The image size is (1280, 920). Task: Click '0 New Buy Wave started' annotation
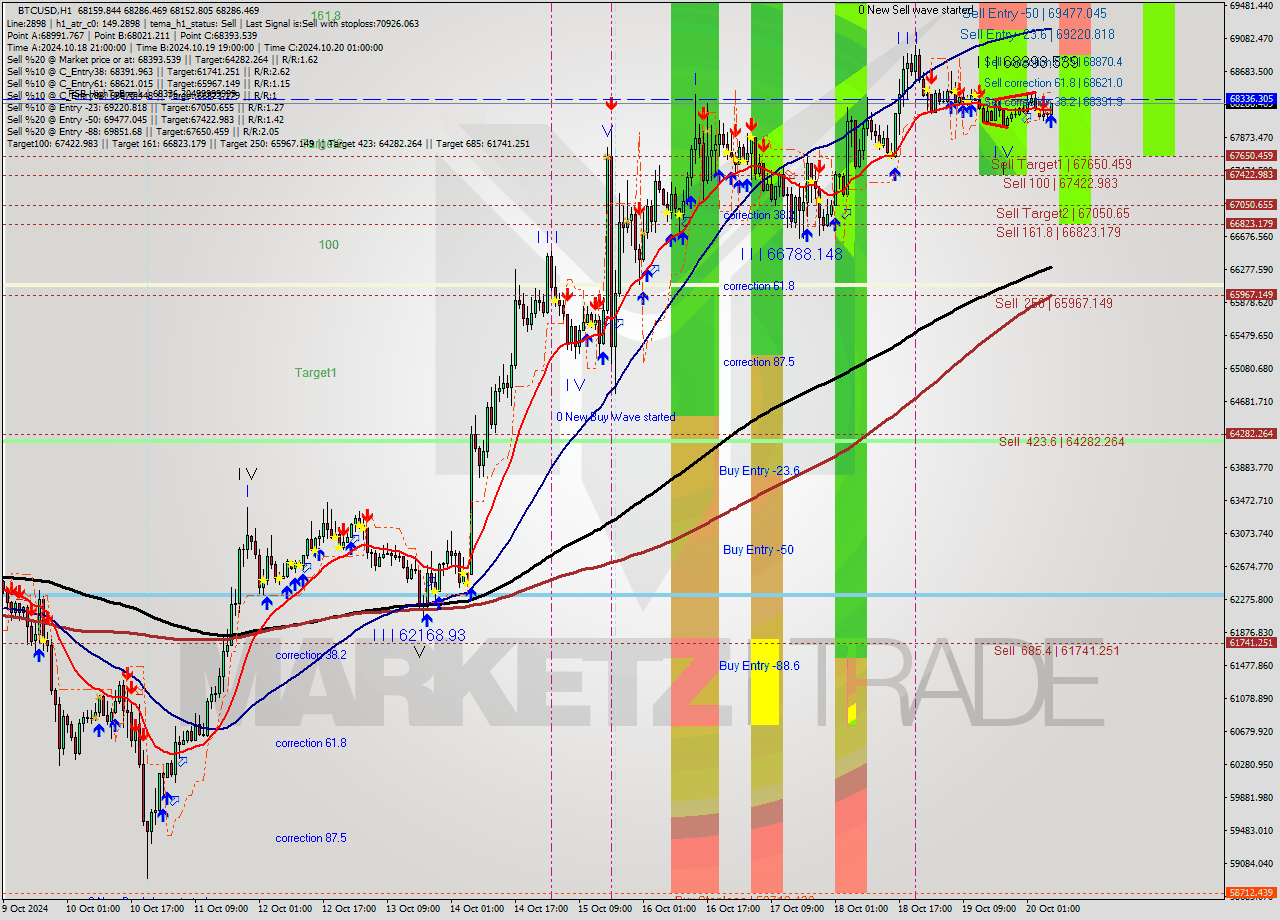click(616, 417)
